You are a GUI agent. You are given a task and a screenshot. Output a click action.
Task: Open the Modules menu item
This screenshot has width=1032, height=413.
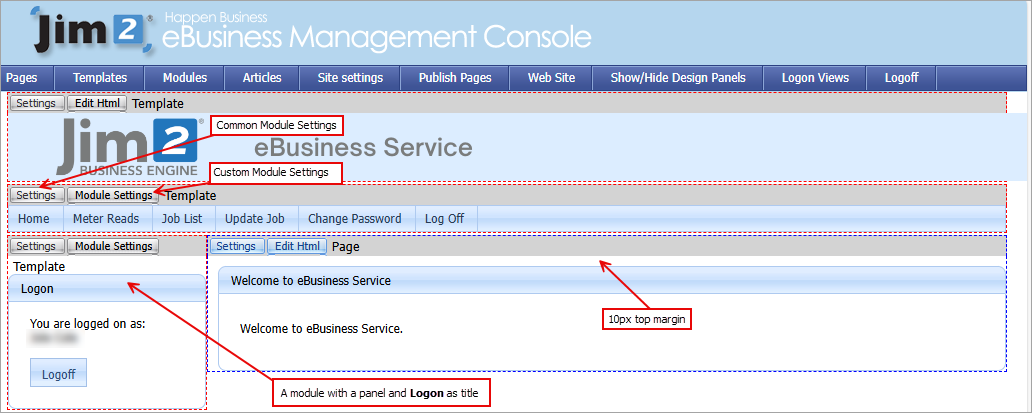tap(185, 78)
